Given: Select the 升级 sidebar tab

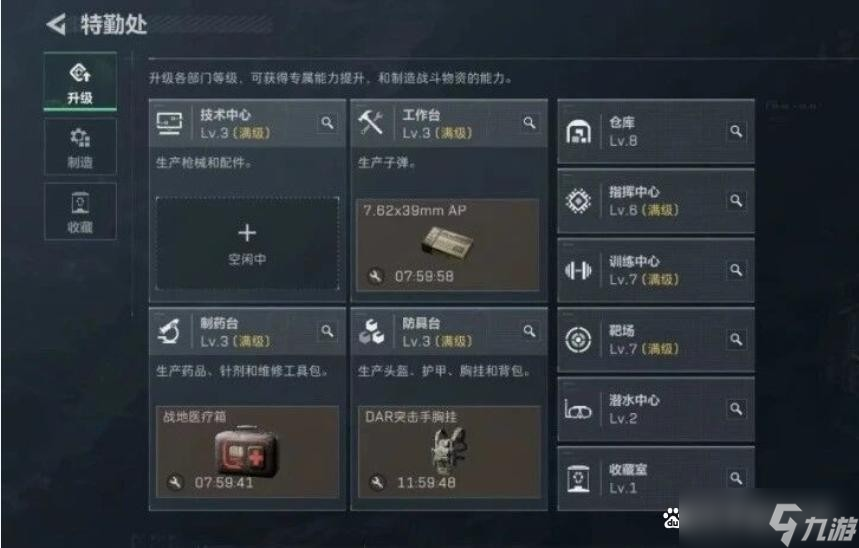Looking at the screenshot, I should point(80,82).
